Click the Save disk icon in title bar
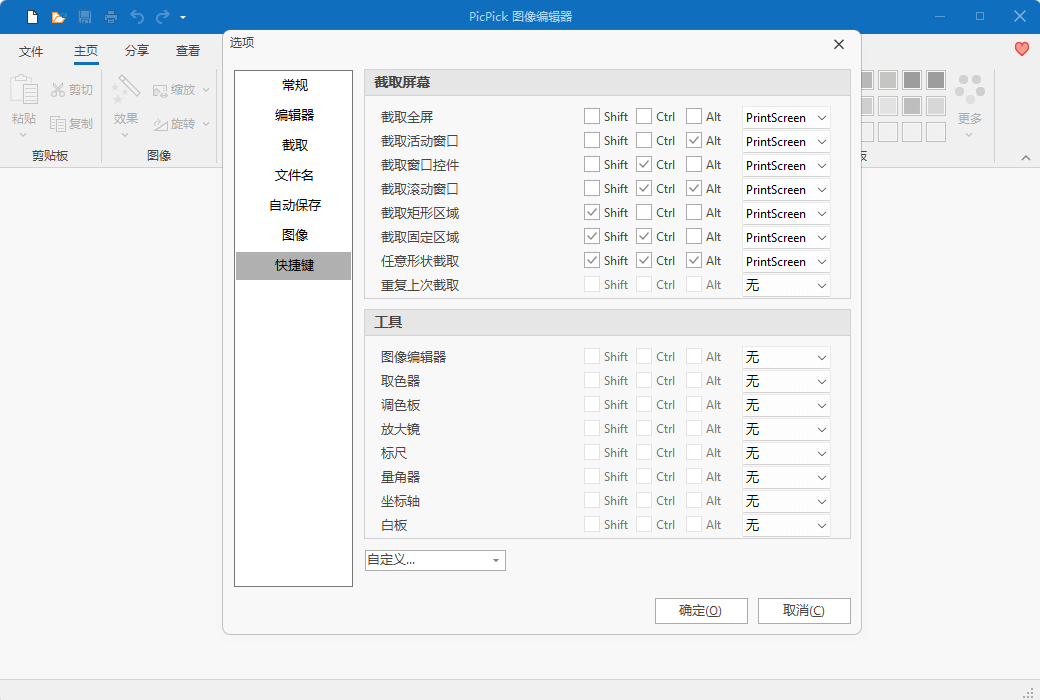The height and width of the screenshot is (700, 1040). pyautogui.click(x=85, y=17)
